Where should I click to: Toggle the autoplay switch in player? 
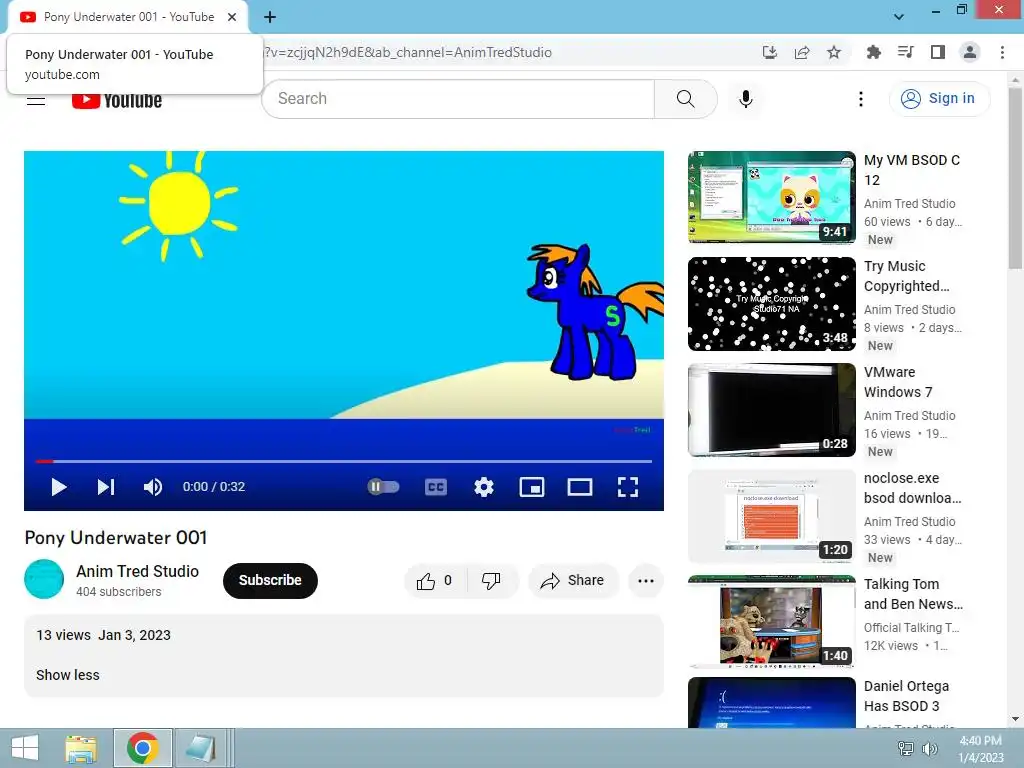[383, 487]
